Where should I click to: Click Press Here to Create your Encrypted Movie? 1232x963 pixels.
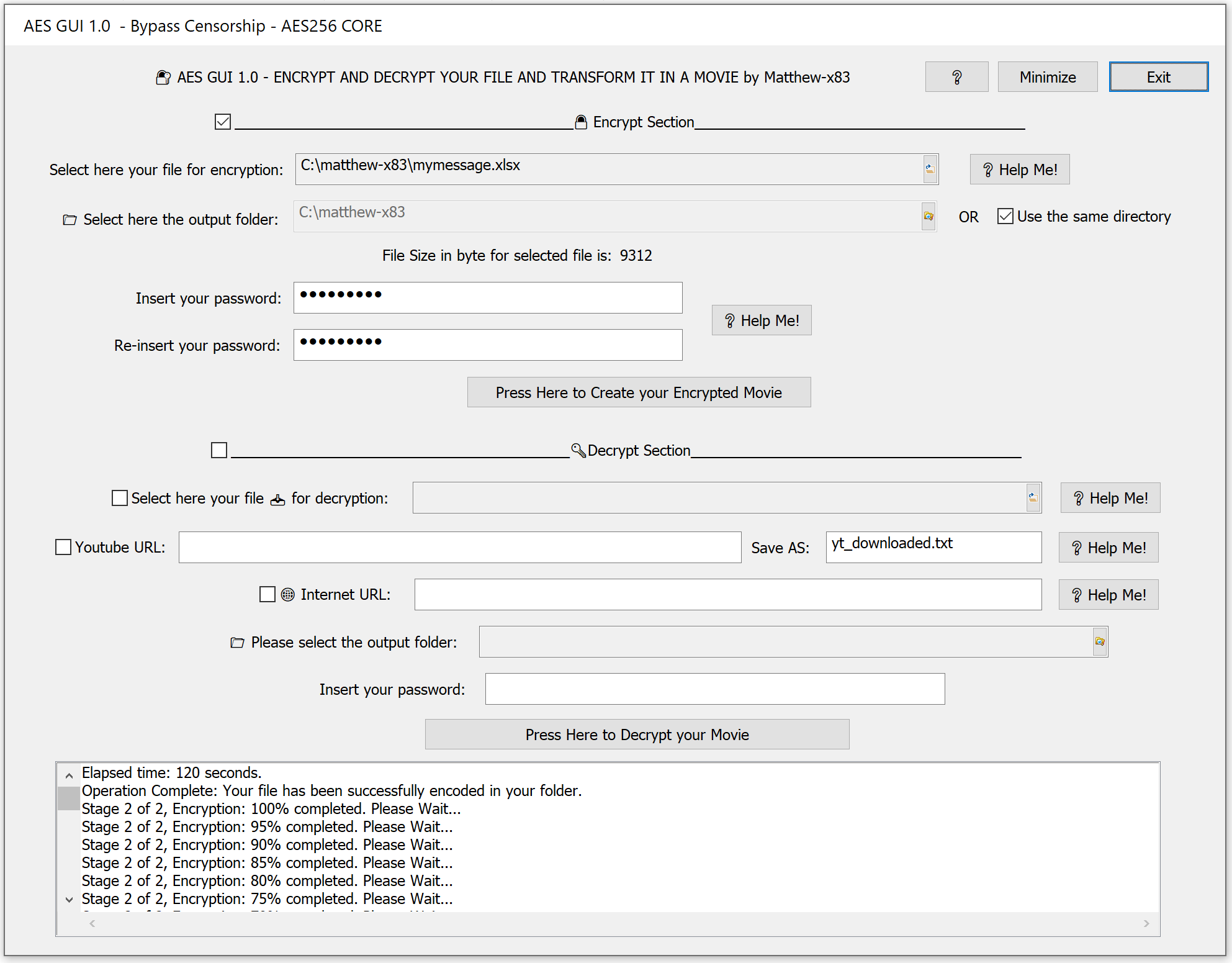tap(639, 392)
